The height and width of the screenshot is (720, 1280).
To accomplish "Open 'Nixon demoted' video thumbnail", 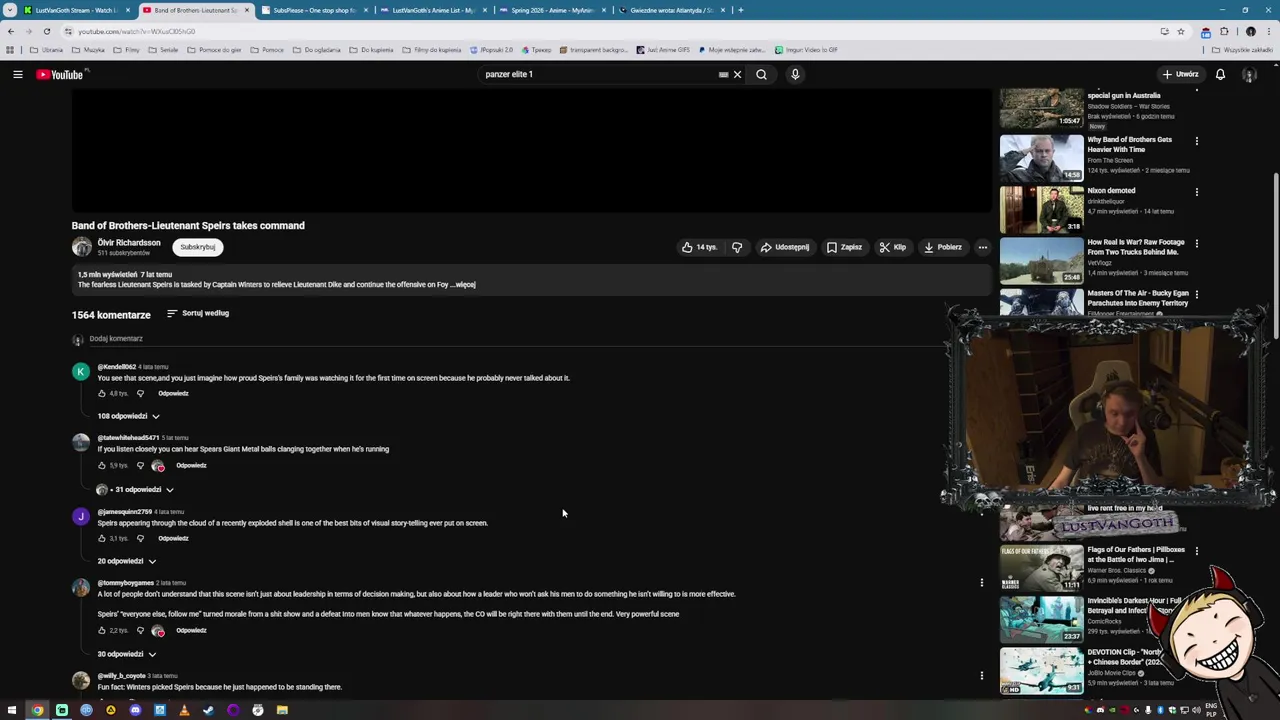I will [1041, 209].
